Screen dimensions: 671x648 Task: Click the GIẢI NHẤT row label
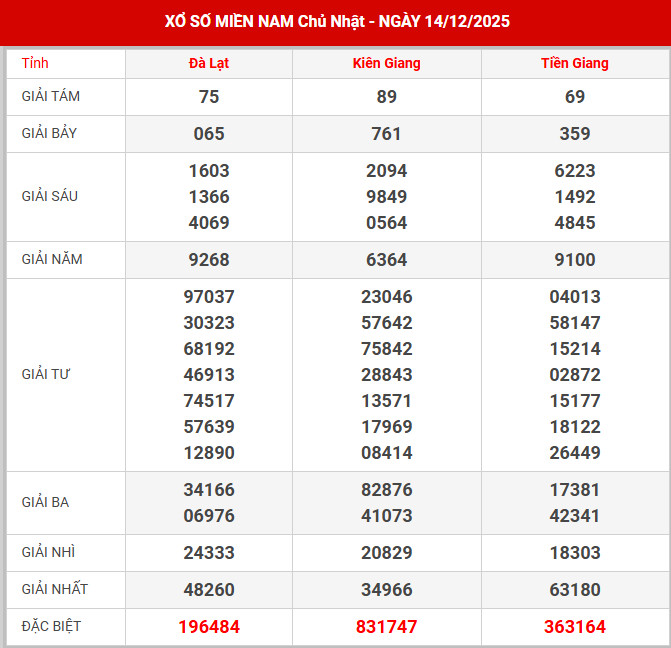54,589
